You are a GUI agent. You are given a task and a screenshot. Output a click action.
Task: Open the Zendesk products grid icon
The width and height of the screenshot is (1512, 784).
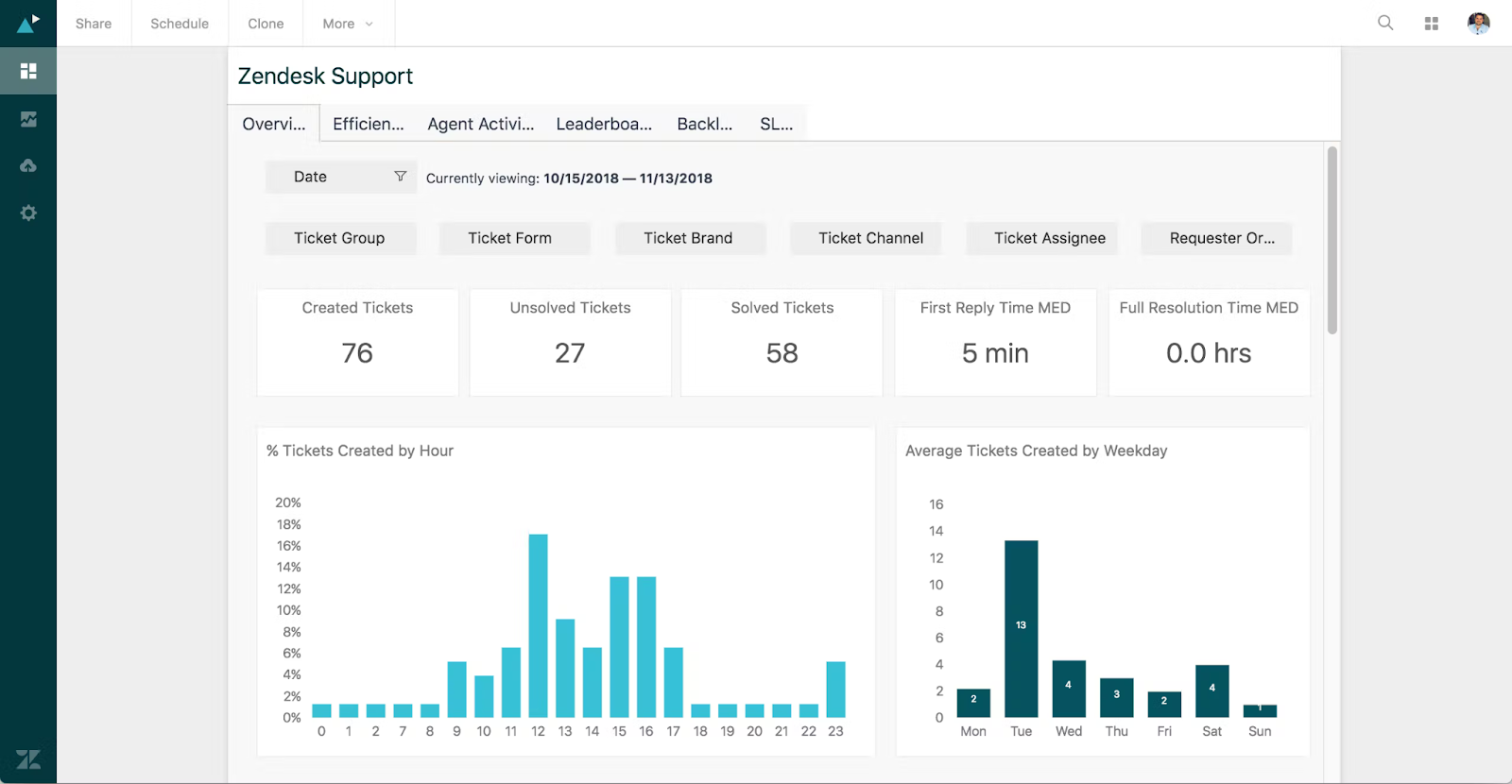coord(1432,24)
